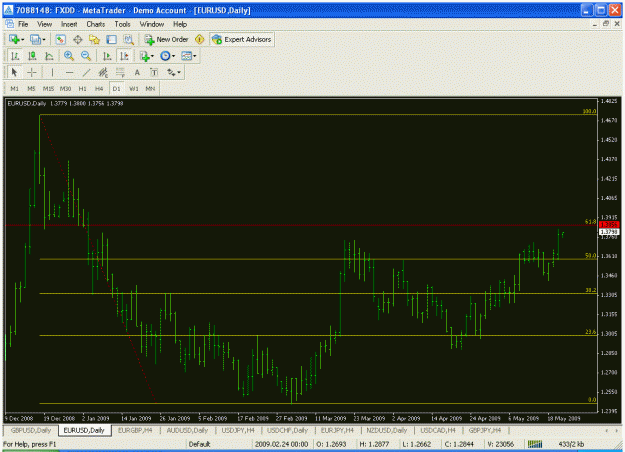The width and height of the screenshot is (625, 452).
Task: Switch to the AUDUSD,Daily chart tab
Action: (x=187, y=430)
